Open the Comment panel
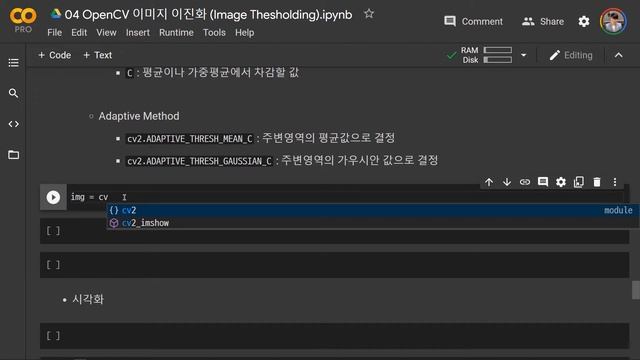 point(473,21)
